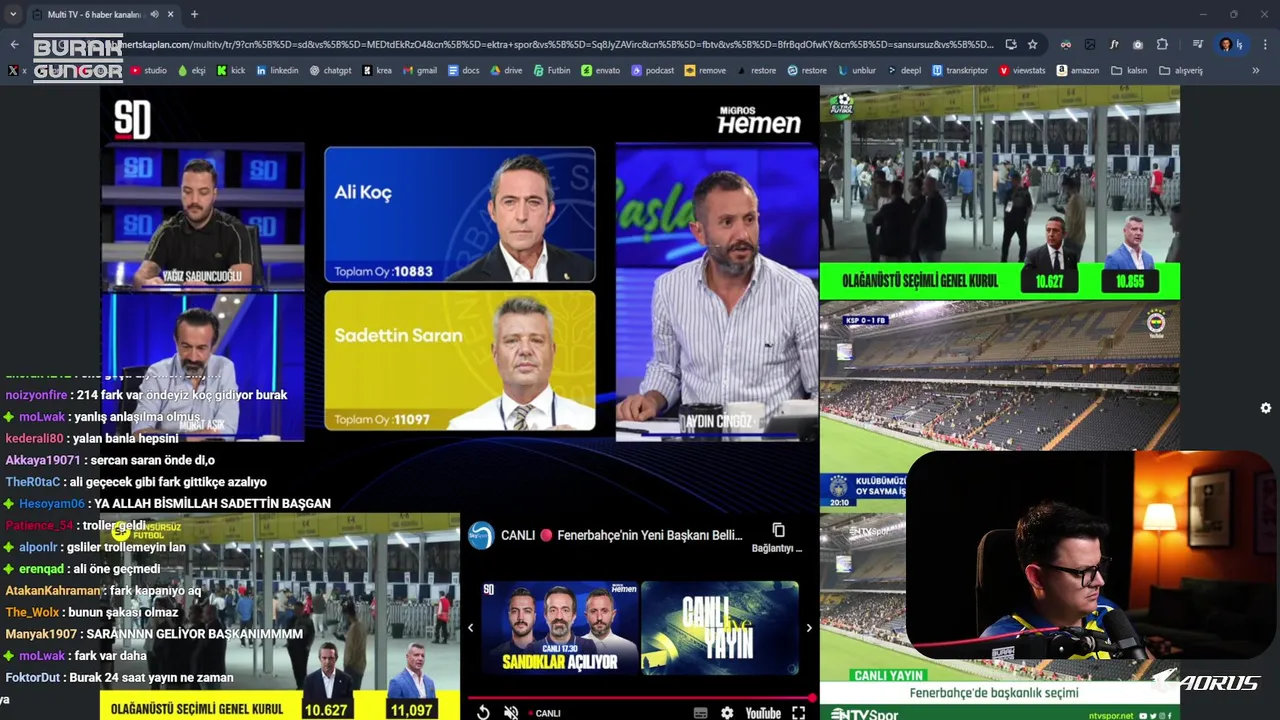This screenshot has height=720, width=1280.
Task: Open the deepl bookmark
Action: [x=904, y=70]
